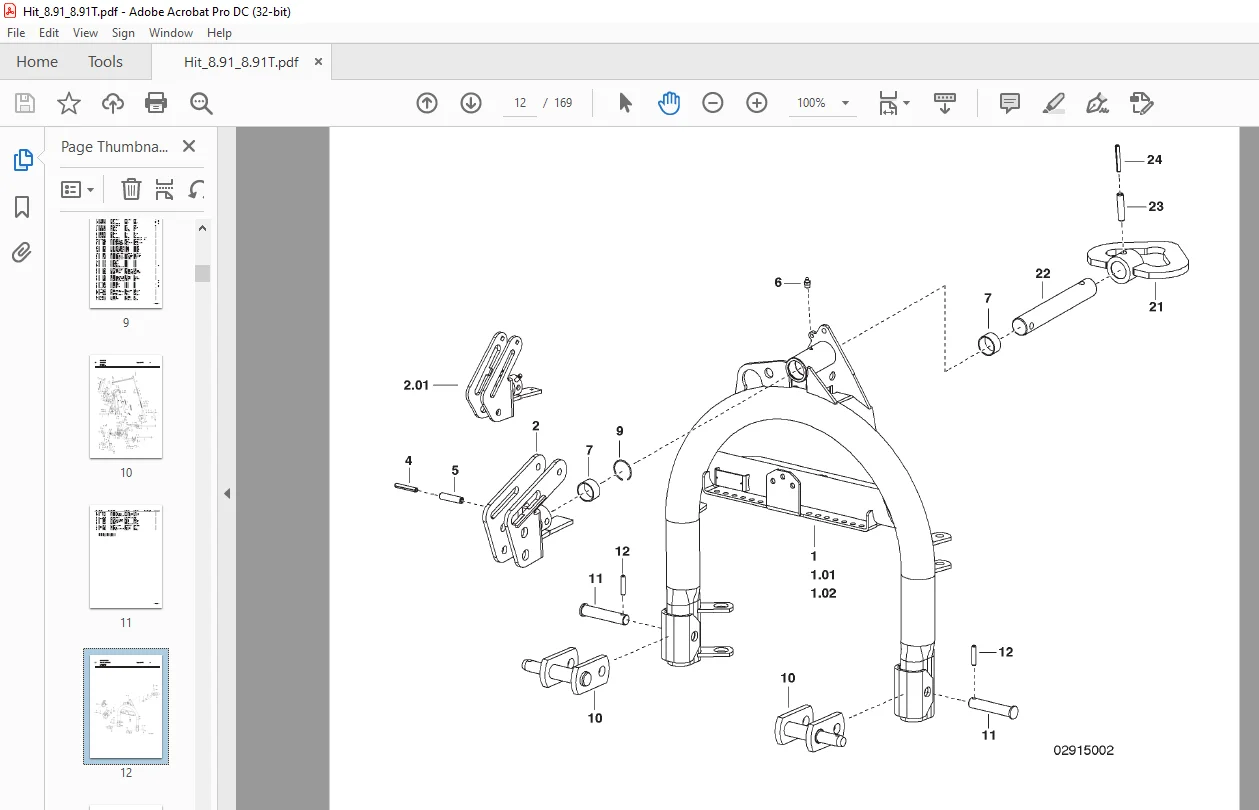Select page 12 thumbnail
The image size is (1259, 810).
point(126,706)
